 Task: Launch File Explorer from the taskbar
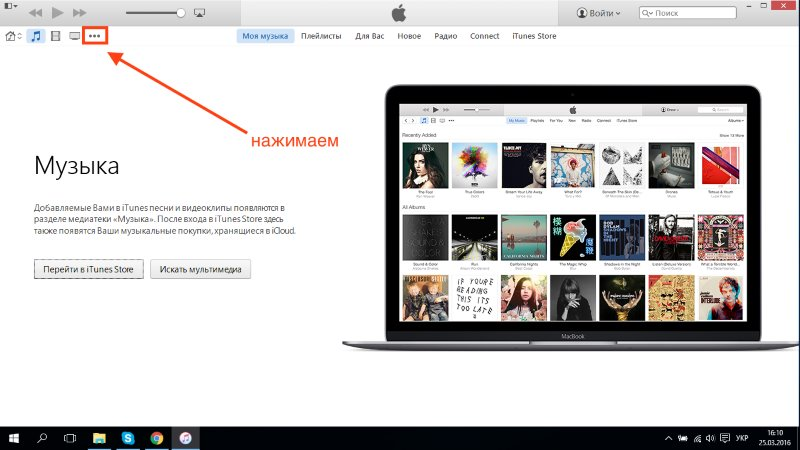pyautogui.click(x=99, y=438)
